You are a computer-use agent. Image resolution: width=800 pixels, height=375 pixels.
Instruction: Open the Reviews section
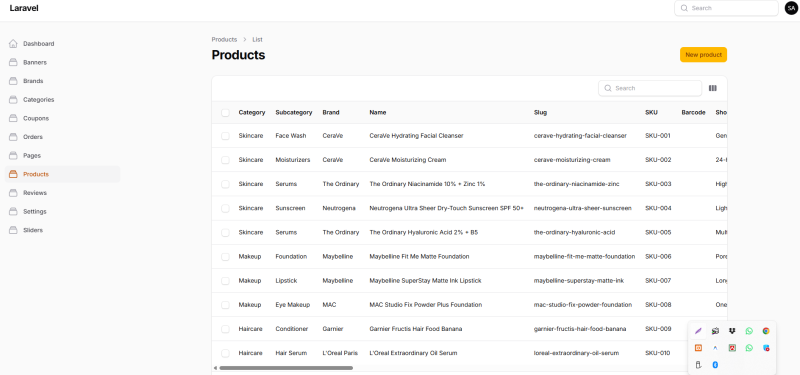(x=62, y=193)
